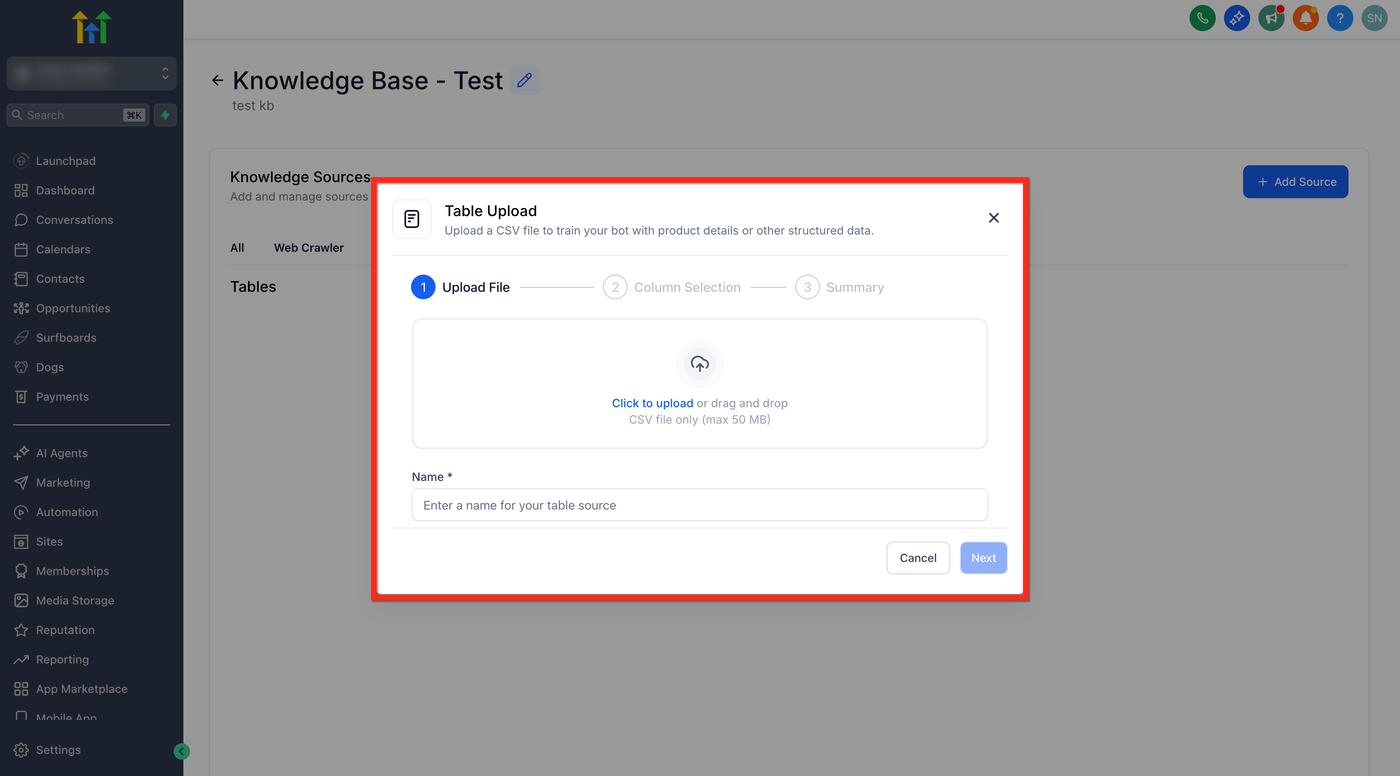Click the Next button in the dialog
This screenshot has width=1400, height=776.
(x=983, y=558)
